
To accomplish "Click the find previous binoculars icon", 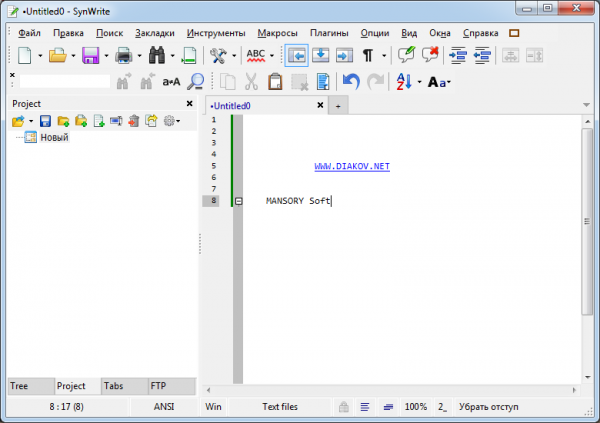I will (147, 82).
